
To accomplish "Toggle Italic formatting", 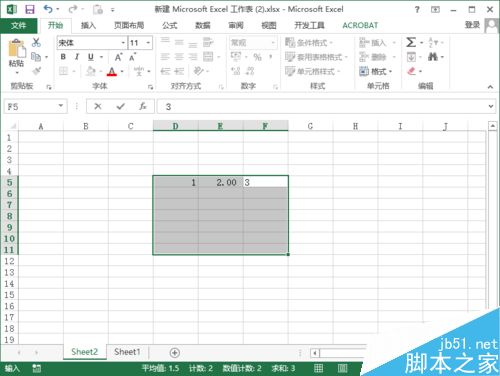I will [x=77, y=57].
